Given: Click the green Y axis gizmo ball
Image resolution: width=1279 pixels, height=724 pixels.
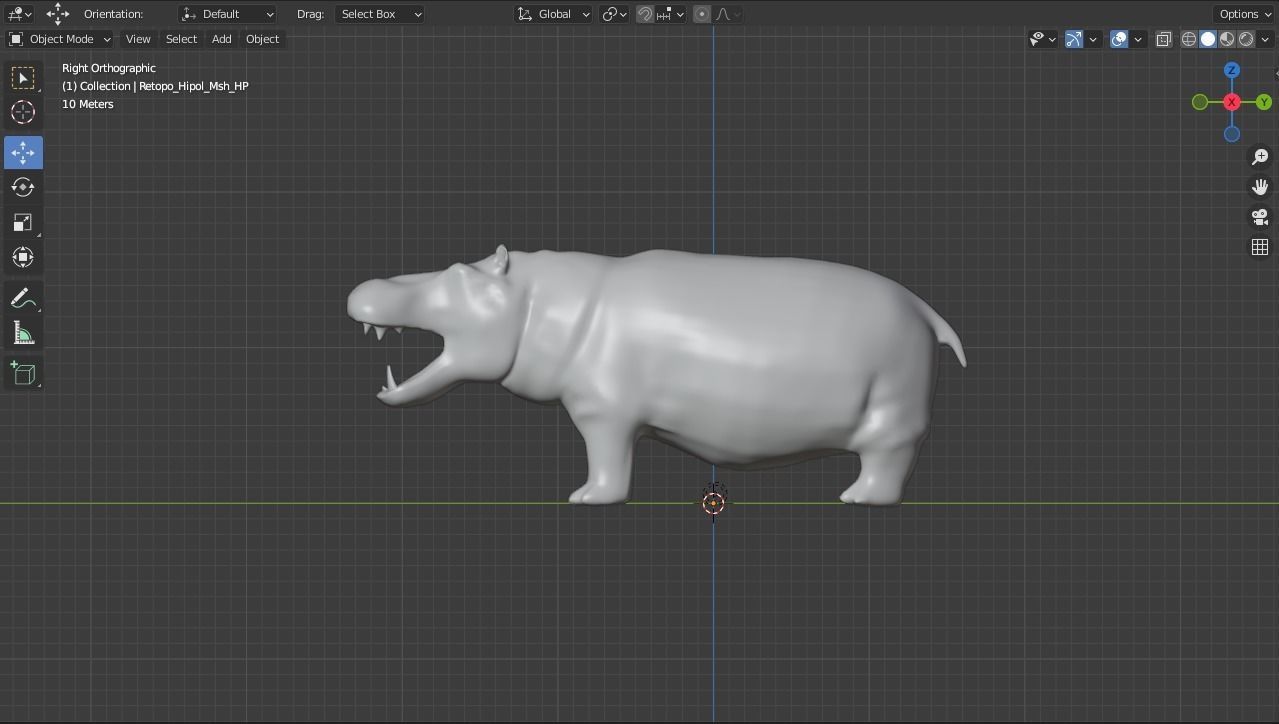Looking at the screenshot, I should 1264,102.
